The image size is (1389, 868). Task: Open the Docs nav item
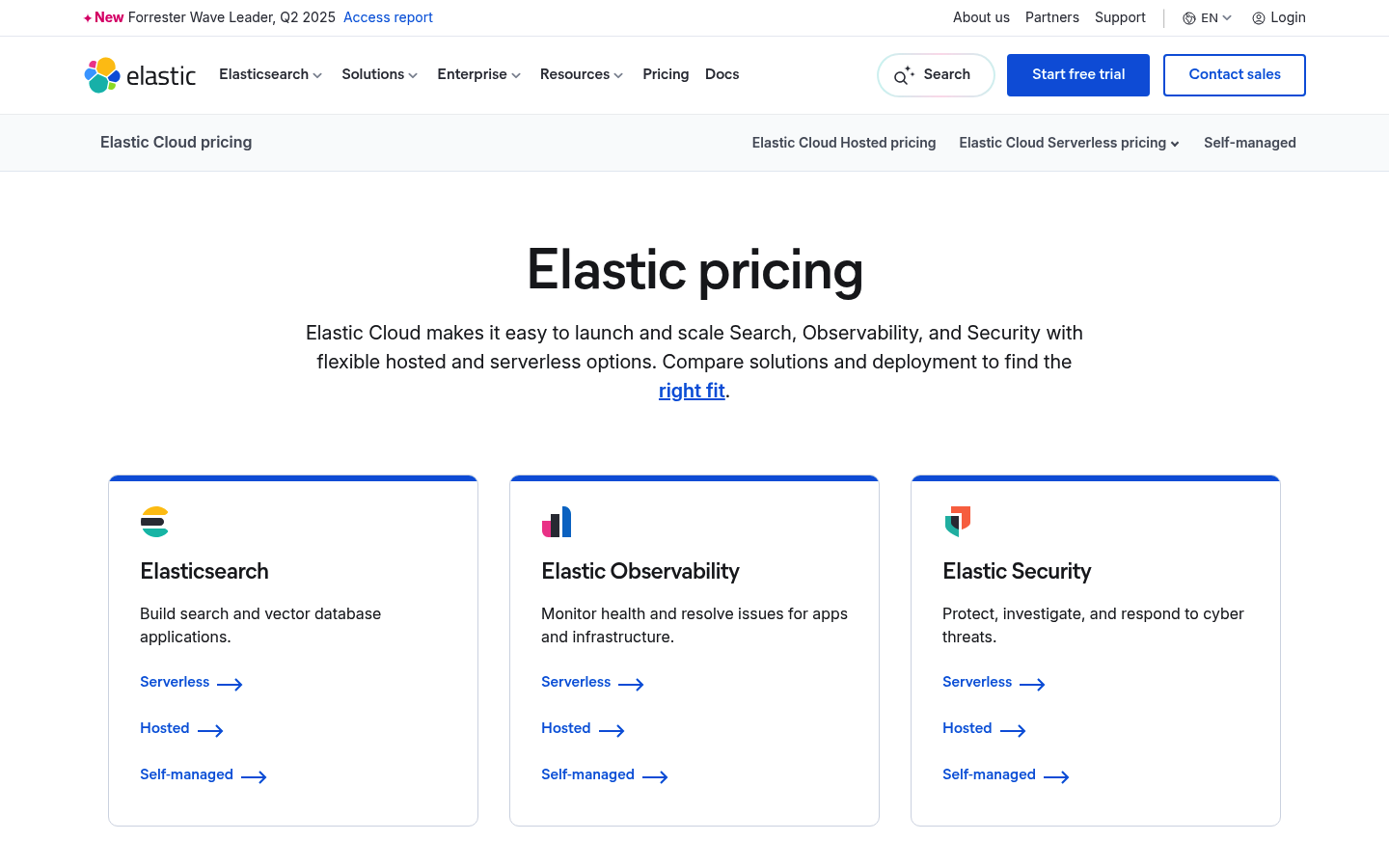(722, 74)
